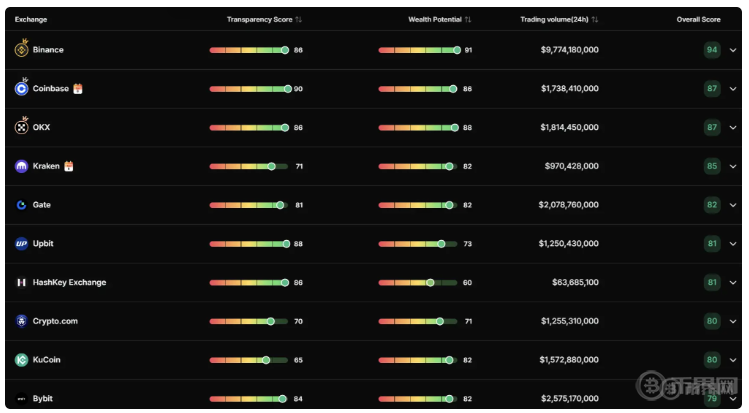Click Kraken transparency score bar
Screen dimensions: 749x413
pyautogui.click(x=249, y=166)
